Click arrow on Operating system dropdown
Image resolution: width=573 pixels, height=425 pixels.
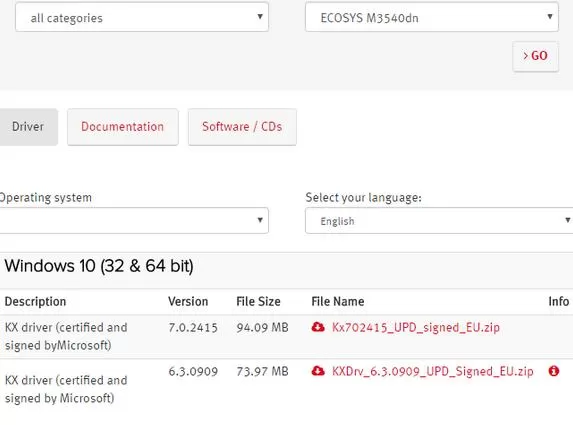click(x=260, y=220)
